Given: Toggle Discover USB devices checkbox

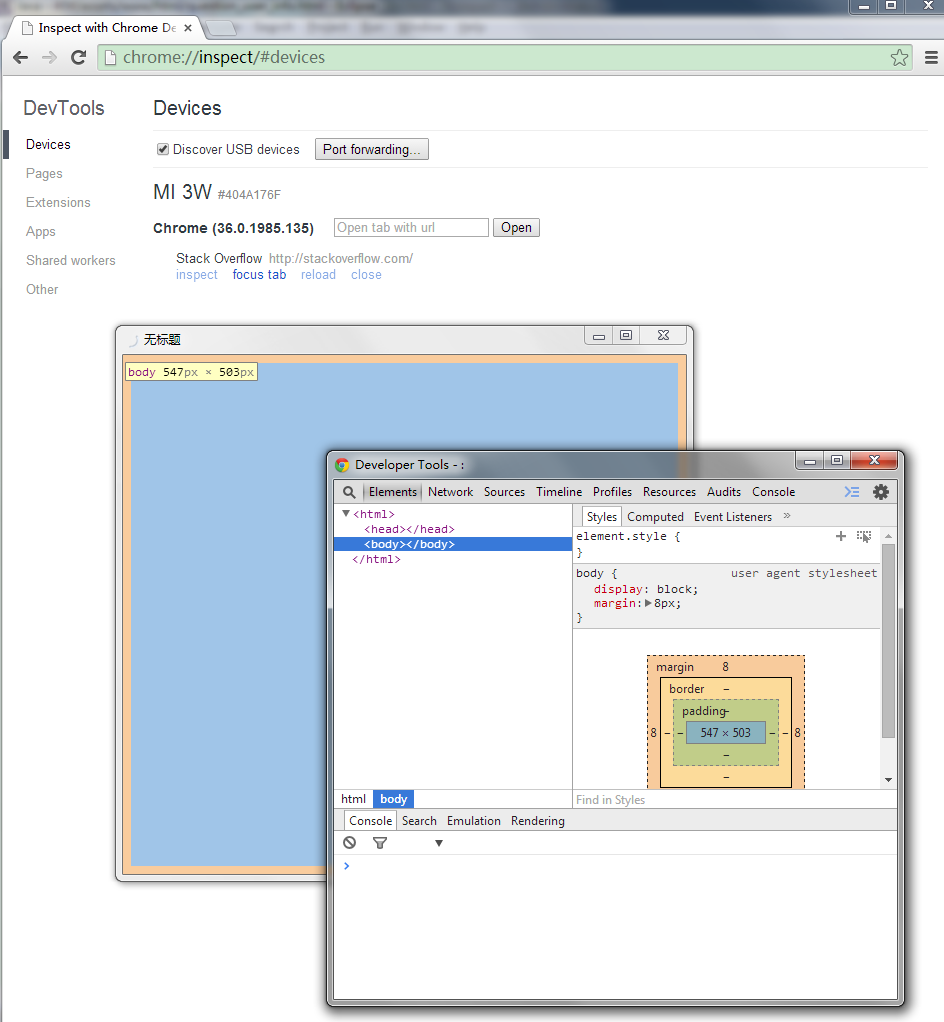Looking at the screenshot, I should [x=163, y=149].
